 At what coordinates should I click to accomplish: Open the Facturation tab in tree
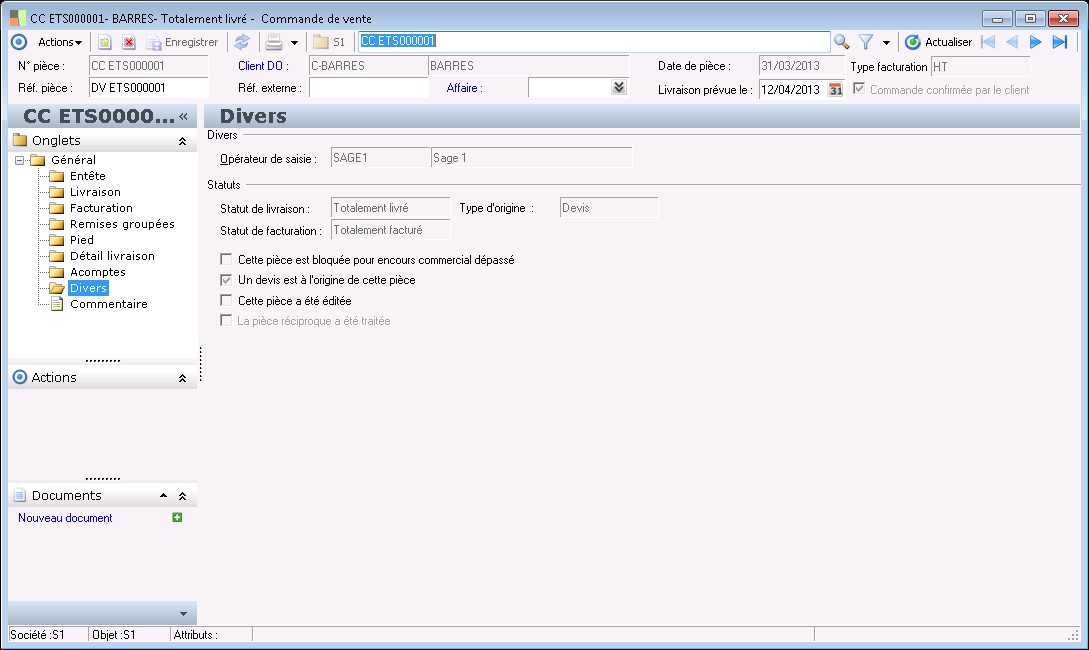[x=101, y=208]
